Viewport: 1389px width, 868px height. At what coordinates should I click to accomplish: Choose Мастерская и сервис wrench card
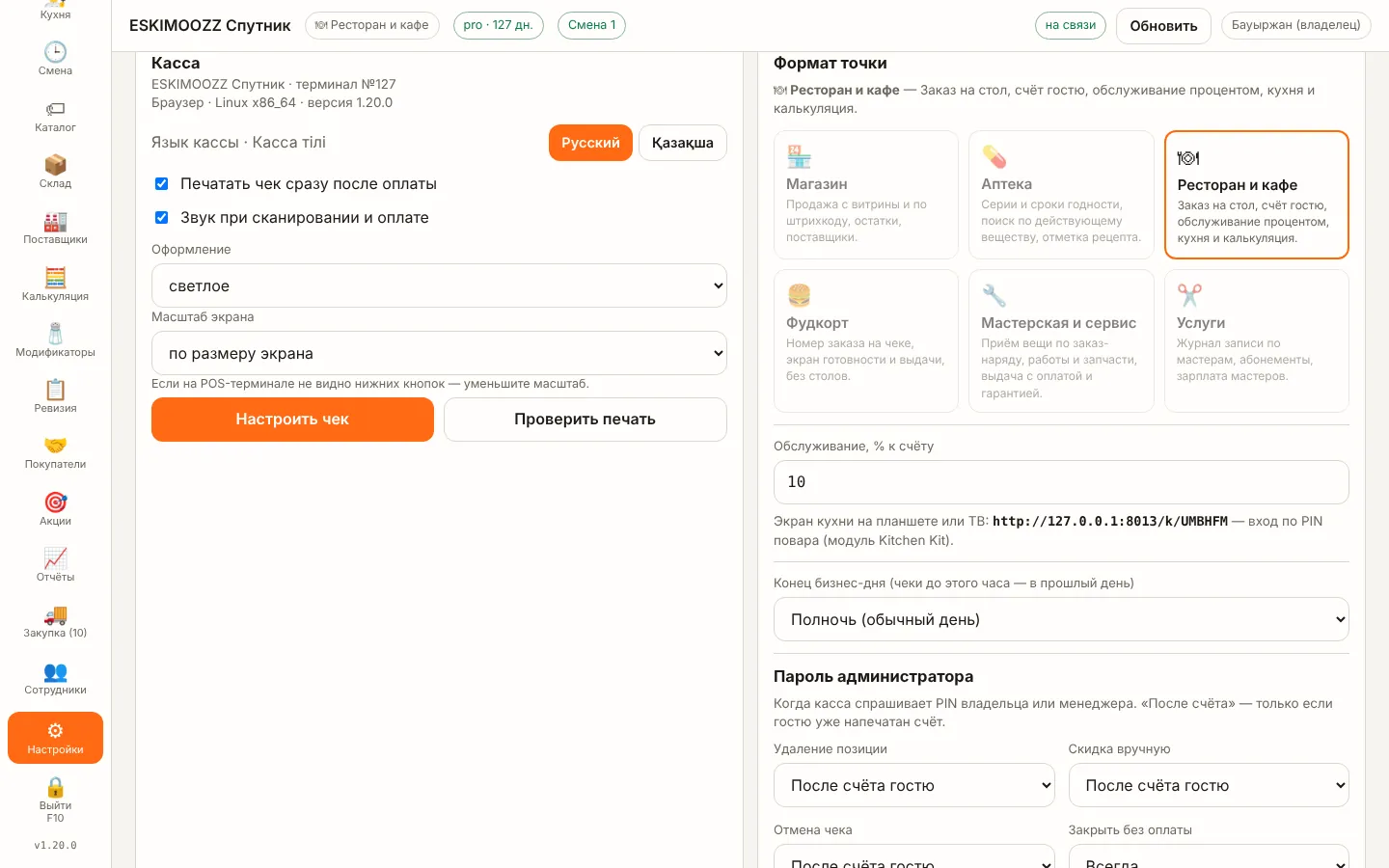click(x=1061, y=341)
